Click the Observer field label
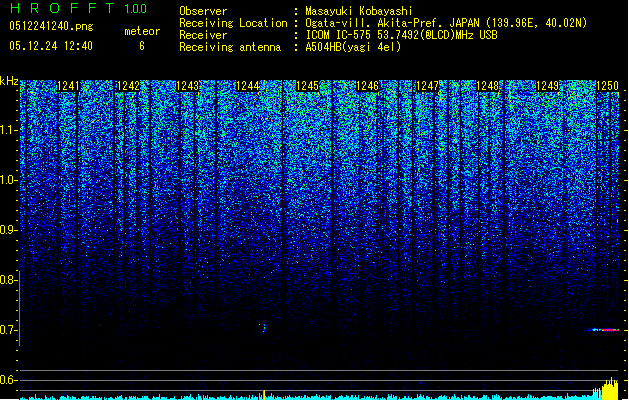Viewport: 629px width, 400px height. click(x=203, y=11)
